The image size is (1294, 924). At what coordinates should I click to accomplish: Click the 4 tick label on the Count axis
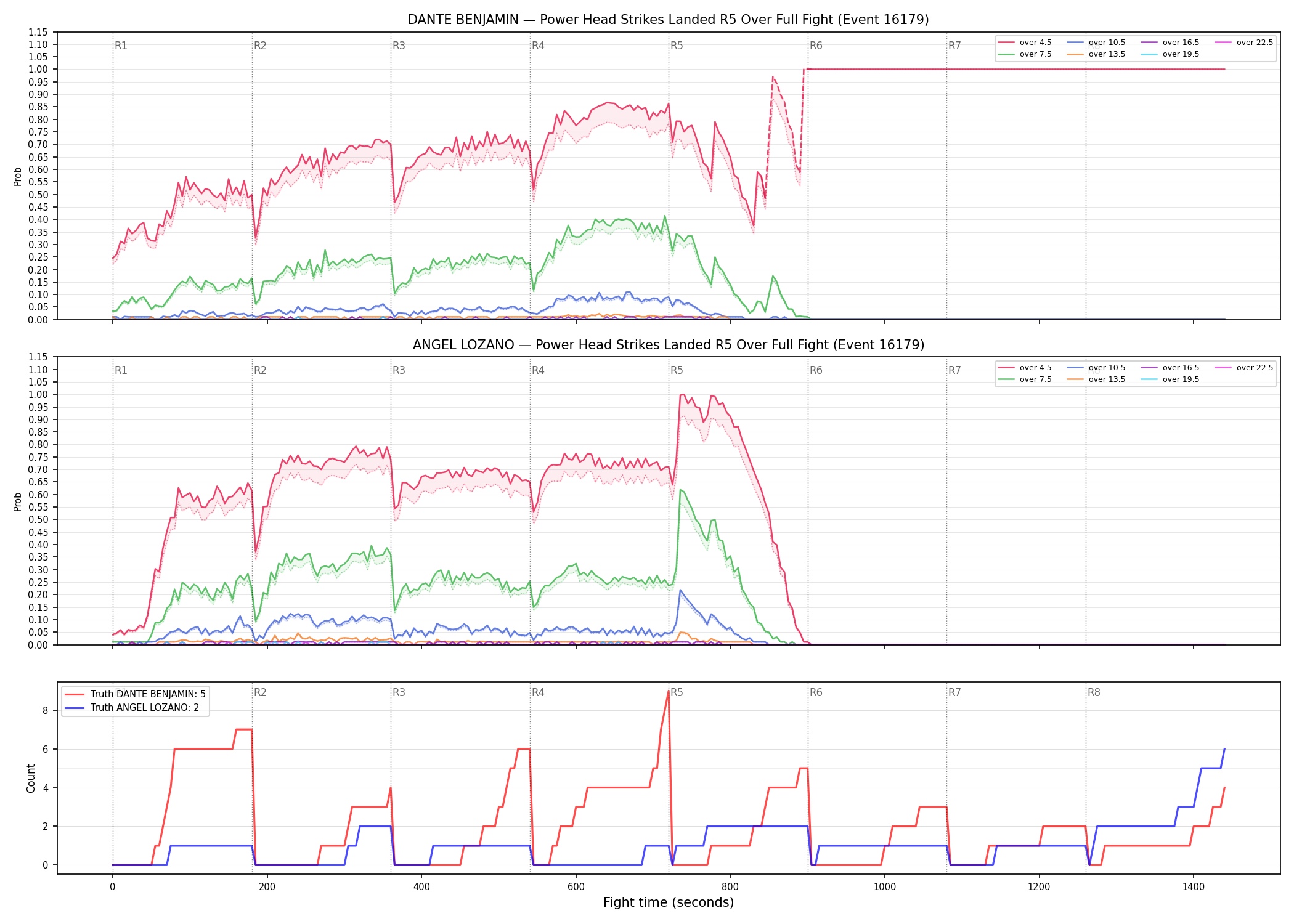pos(45,788)
